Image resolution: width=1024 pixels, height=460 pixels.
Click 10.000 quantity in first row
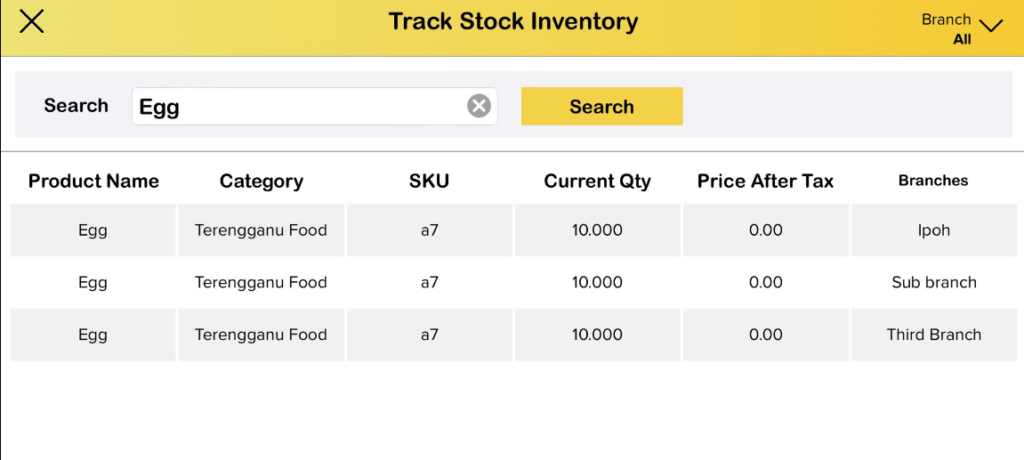coord(597,230)
